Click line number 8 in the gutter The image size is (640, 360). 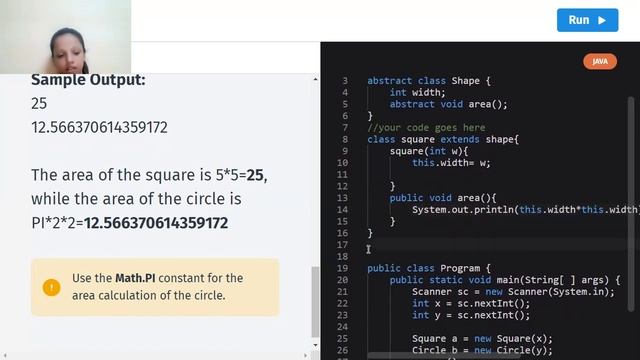click(345, 140)
